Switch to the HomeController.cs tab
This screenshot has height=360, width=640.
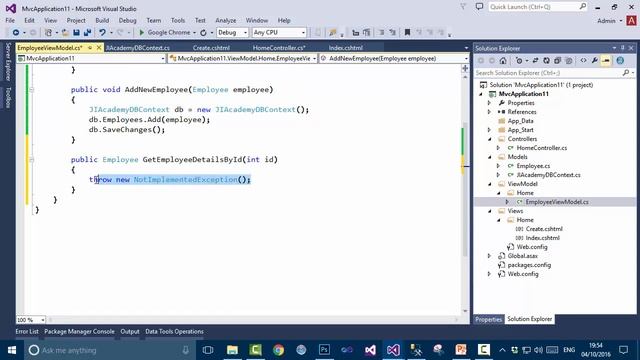click(279, 48)
